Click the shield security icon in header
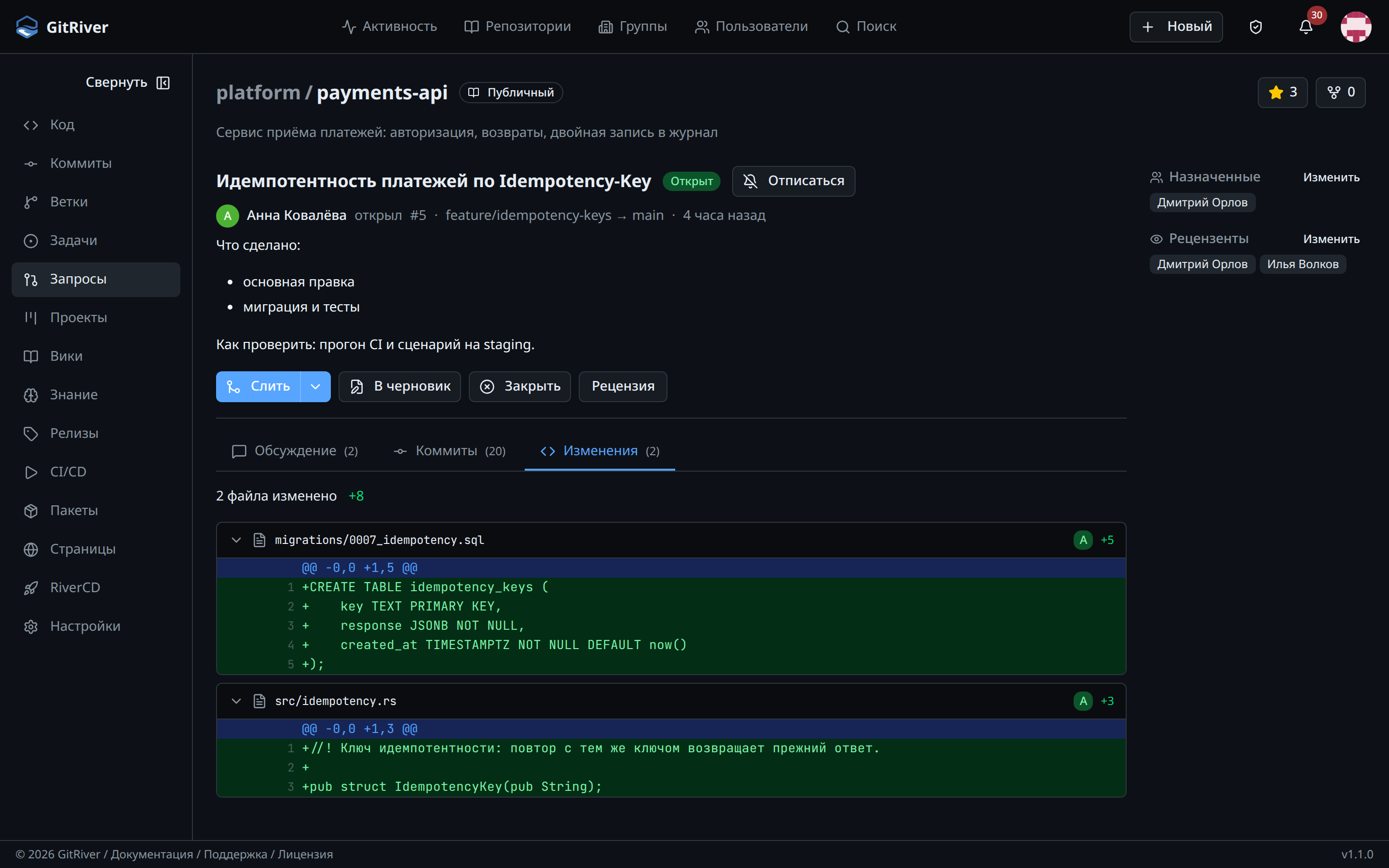Viewport: 1389px width, 868px height. point(1256,27)
